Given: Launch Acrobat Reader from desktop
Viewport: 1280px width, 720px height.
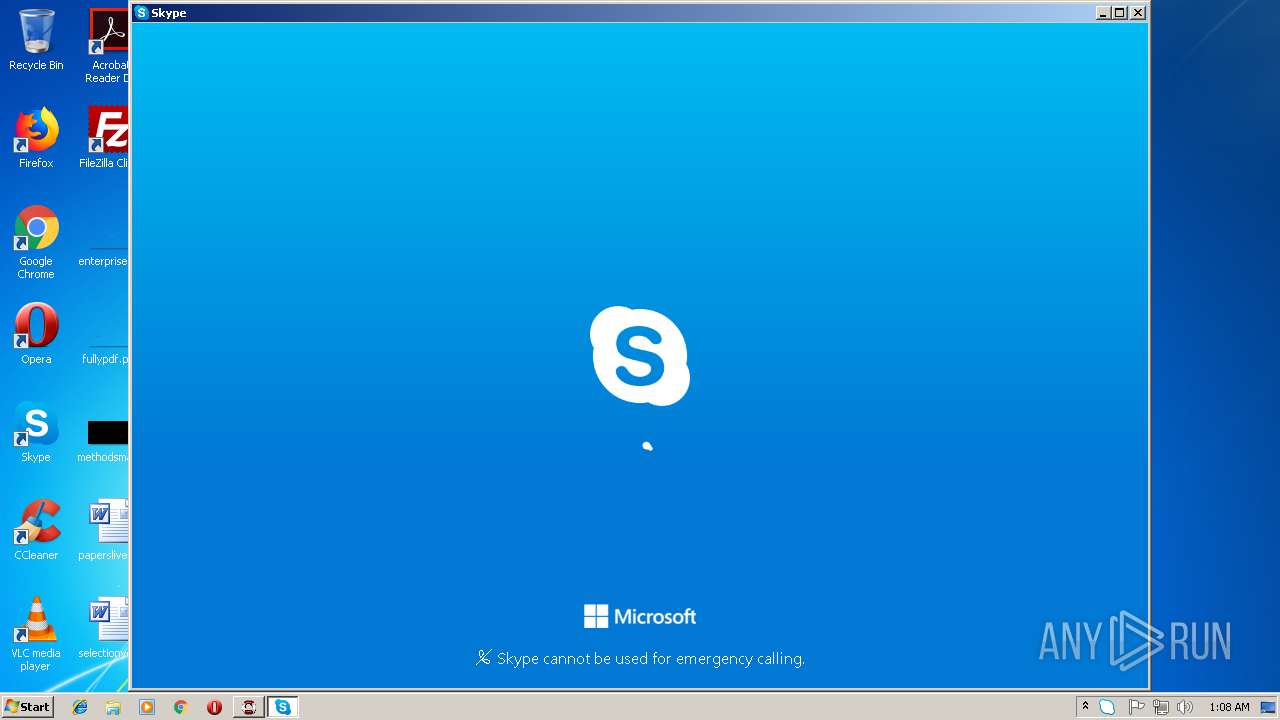Looking at the screenshot, I should tap(108, 45).
